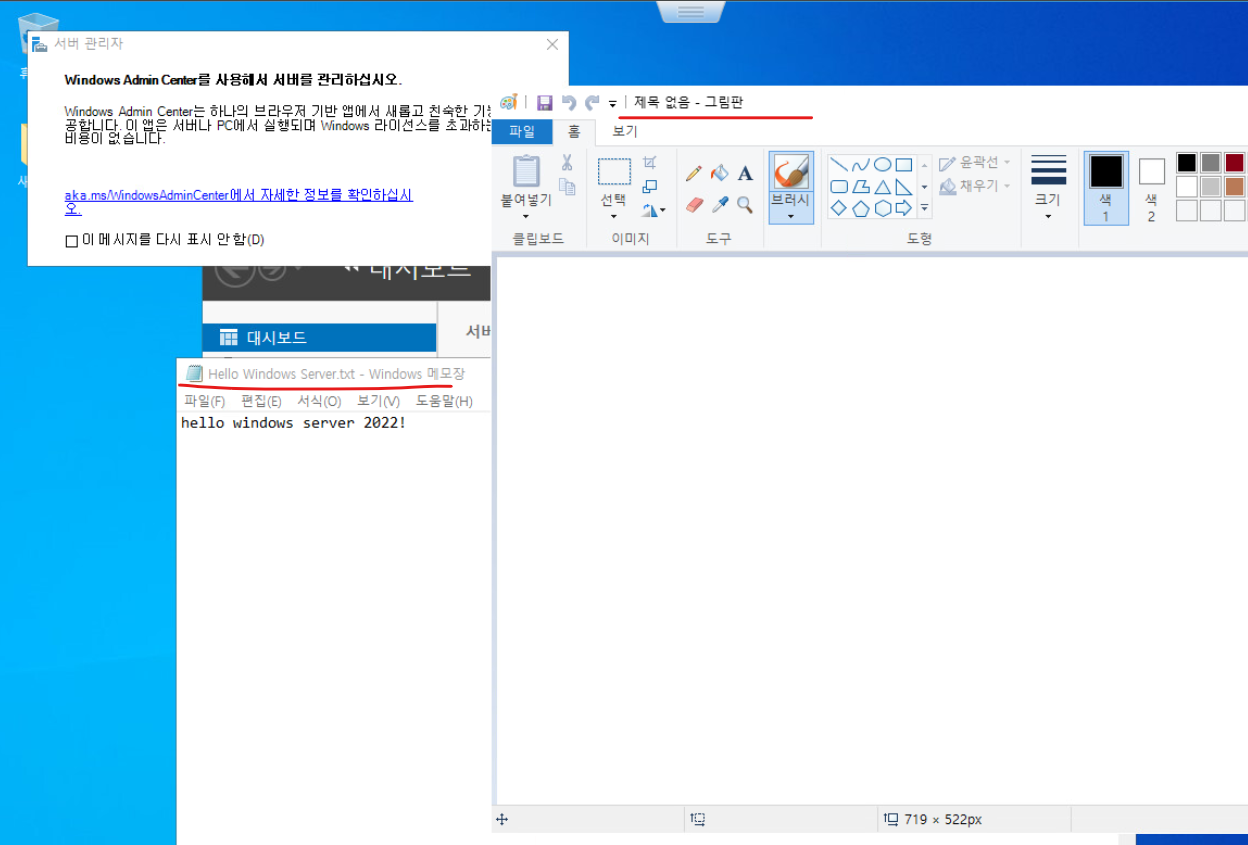Viewport: 1248px width, 845px height.
Task: Pick the brown palette swatch
Action: pos(1234,186)
